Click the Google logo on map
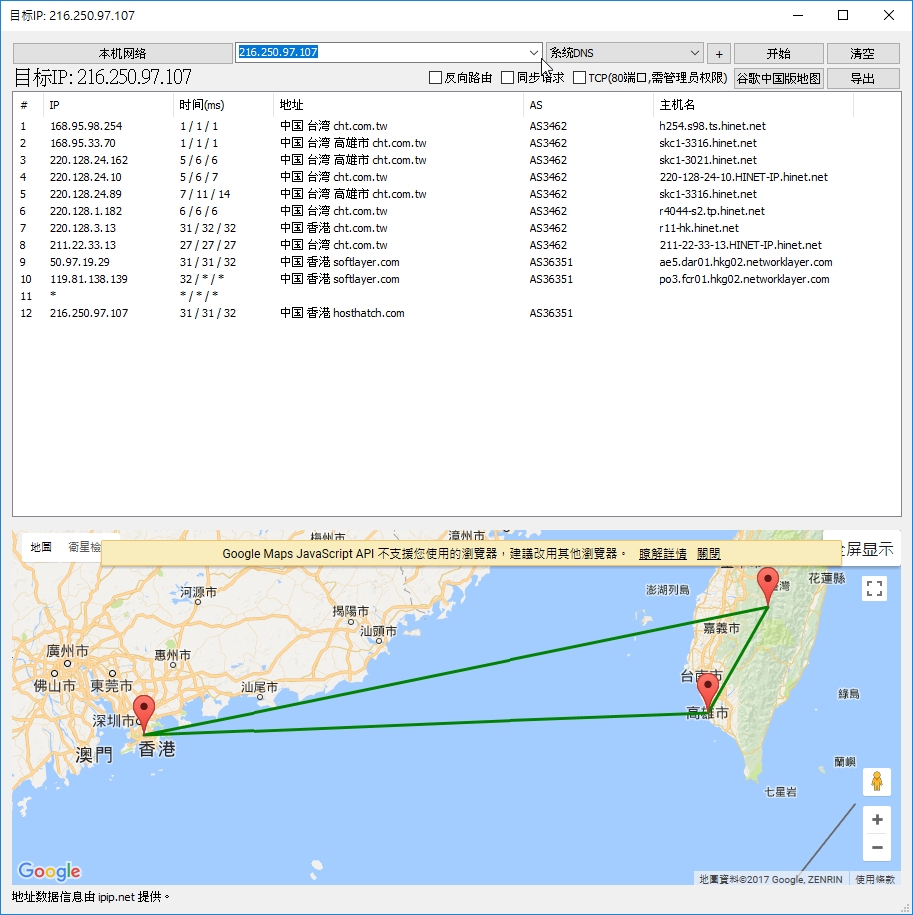Viewport: 913px width, 915px height. tap(50, 871)
